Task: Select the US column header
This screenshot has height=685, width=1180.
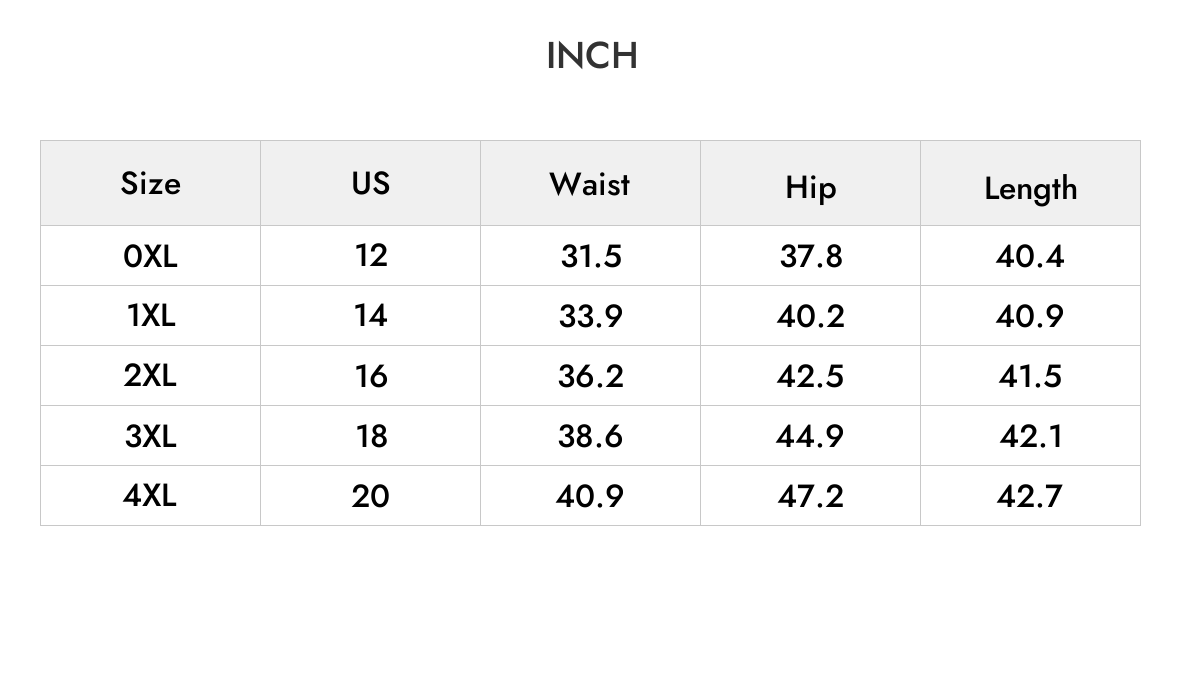Action: pyautogui.click(x=370, y=183)
